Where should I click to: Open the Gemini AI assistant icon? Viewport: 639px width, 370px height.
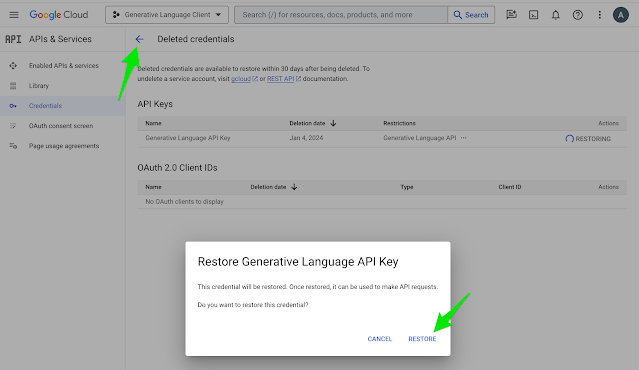point(511,15)
